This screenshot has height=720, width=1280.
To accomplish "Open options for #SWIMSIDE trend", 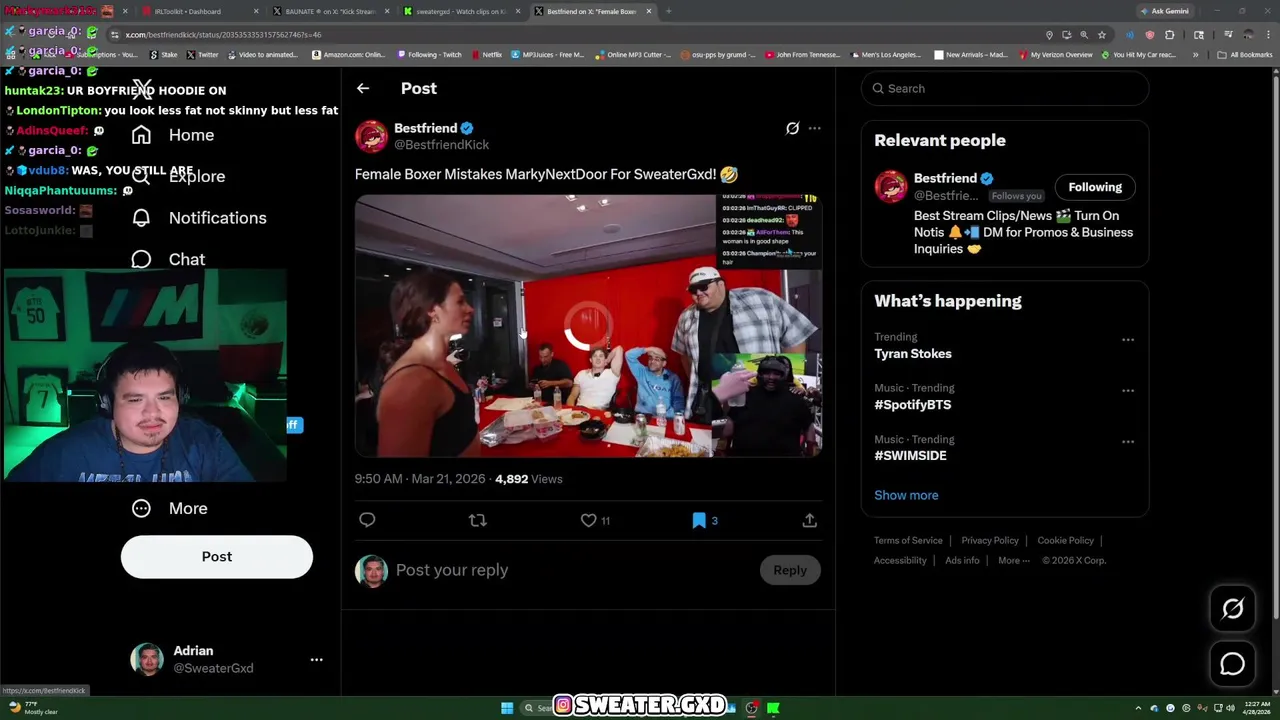I will click(x=1128, y=442).
